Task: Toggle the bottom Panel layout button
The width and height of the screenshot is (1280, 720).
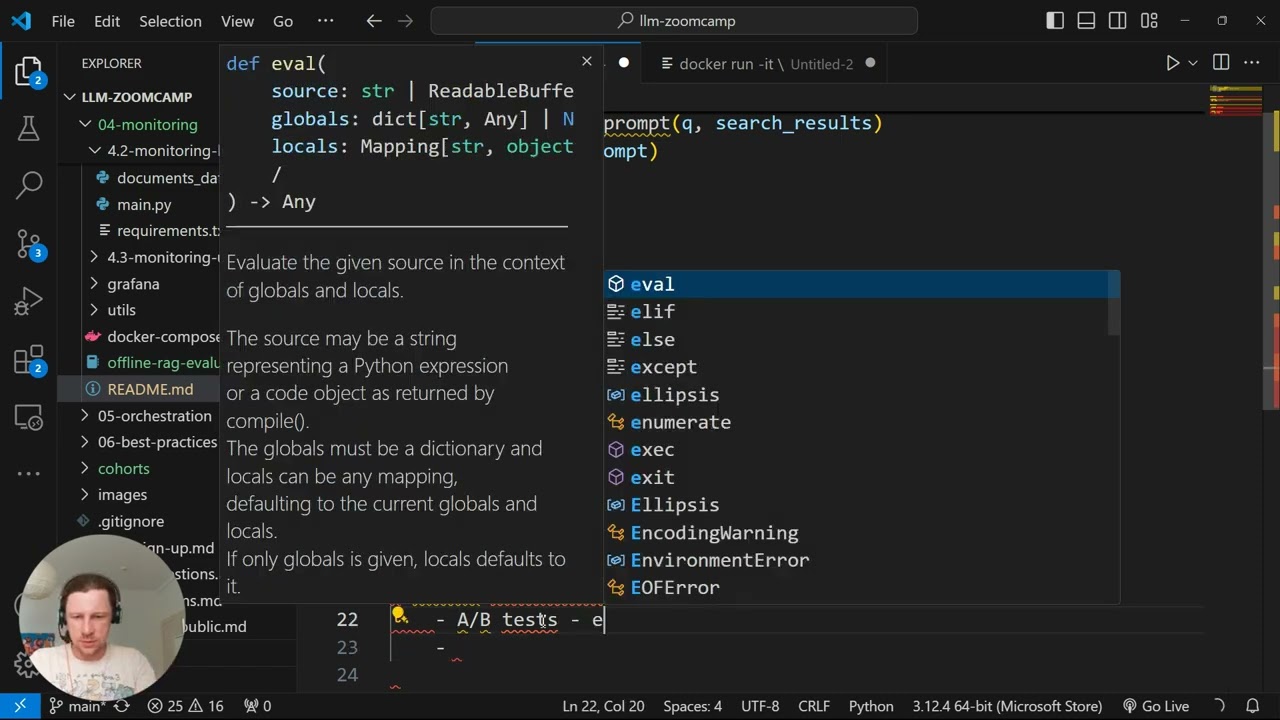Action: [x=1087, y=21]
